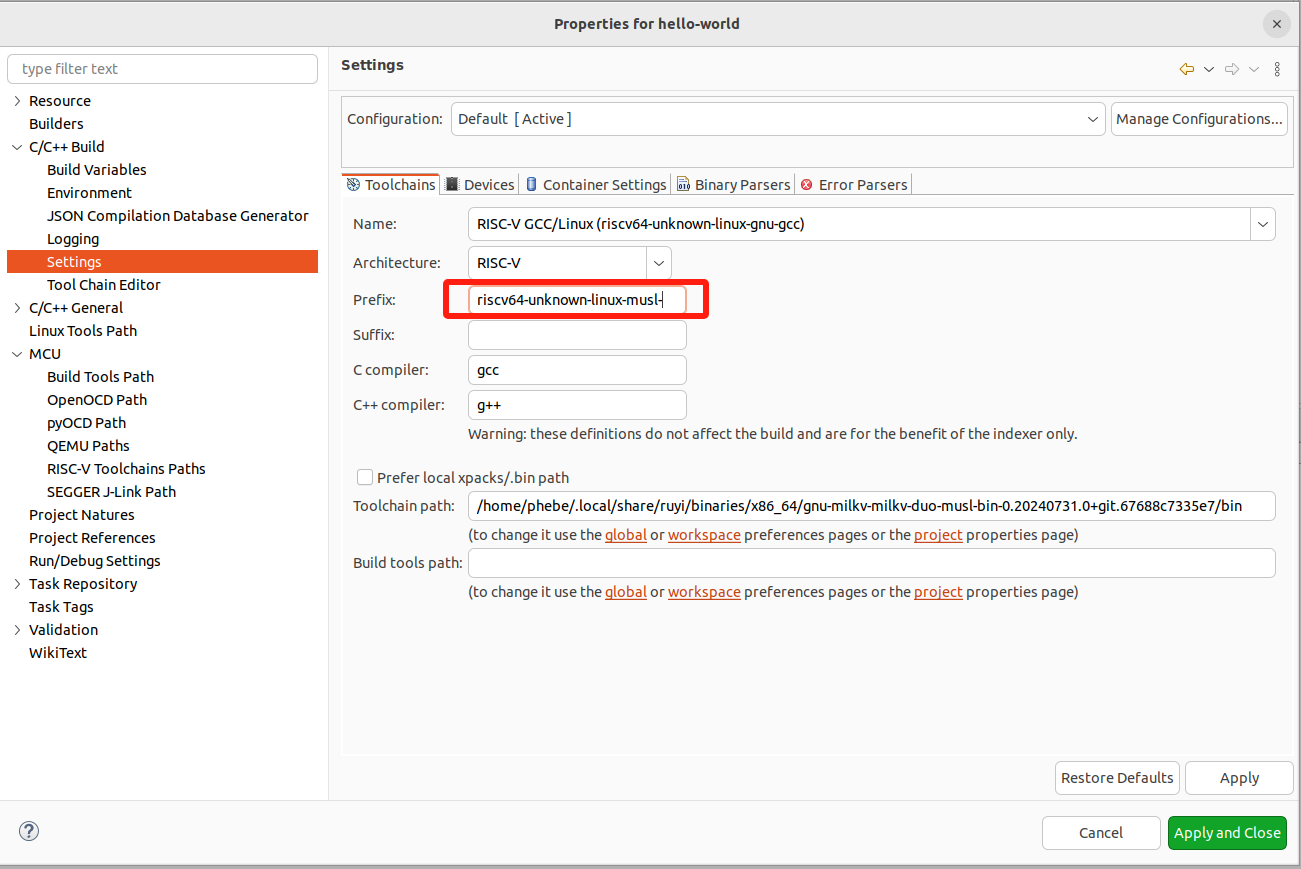Click into the Suffix input field
Screen dimensions: 1301x869
(577, 335)
